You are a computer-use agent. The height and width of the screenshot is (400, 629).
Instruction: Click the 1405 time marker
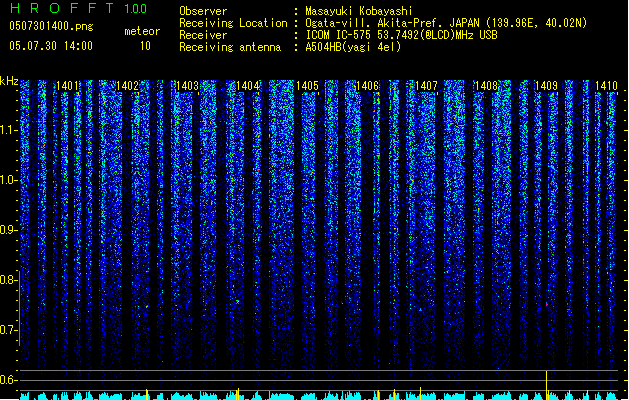click(x=307, y=86)
